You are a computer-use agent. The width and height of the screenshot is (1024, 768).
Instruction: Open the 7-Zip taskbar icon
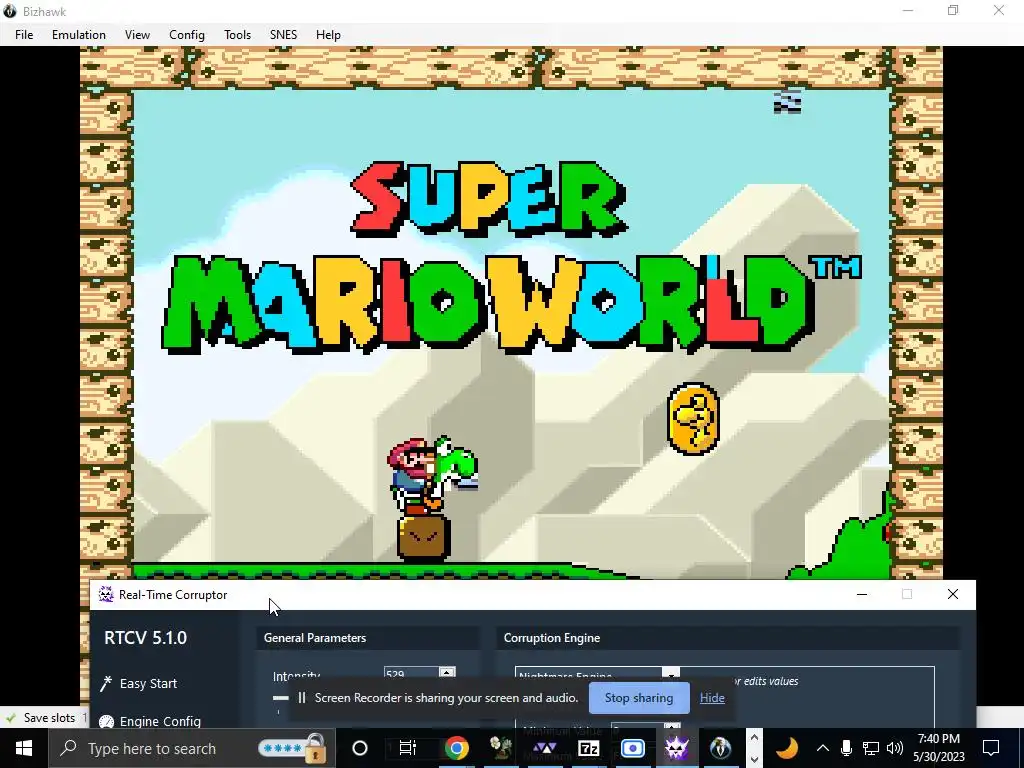[588, 748]
